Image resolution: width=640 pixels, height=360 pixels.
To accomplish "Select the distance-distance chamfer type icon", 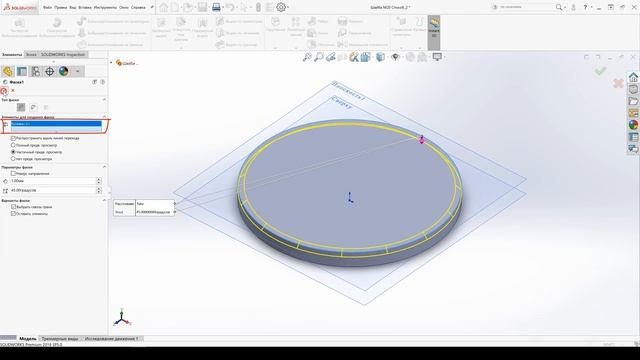I will pyautogui.click(x=33, y=107).
